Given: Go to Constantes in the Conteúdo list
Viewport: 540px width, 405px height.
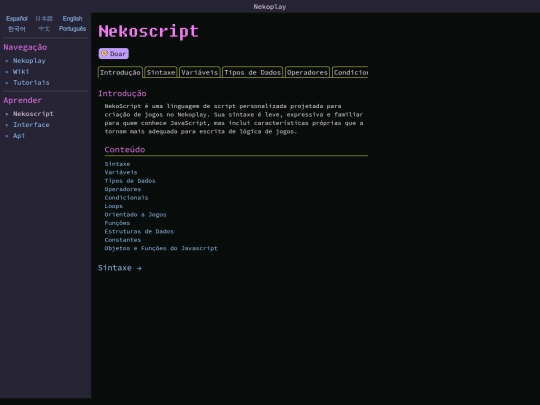Looking at the screenshot, I should tap(123, 240).
